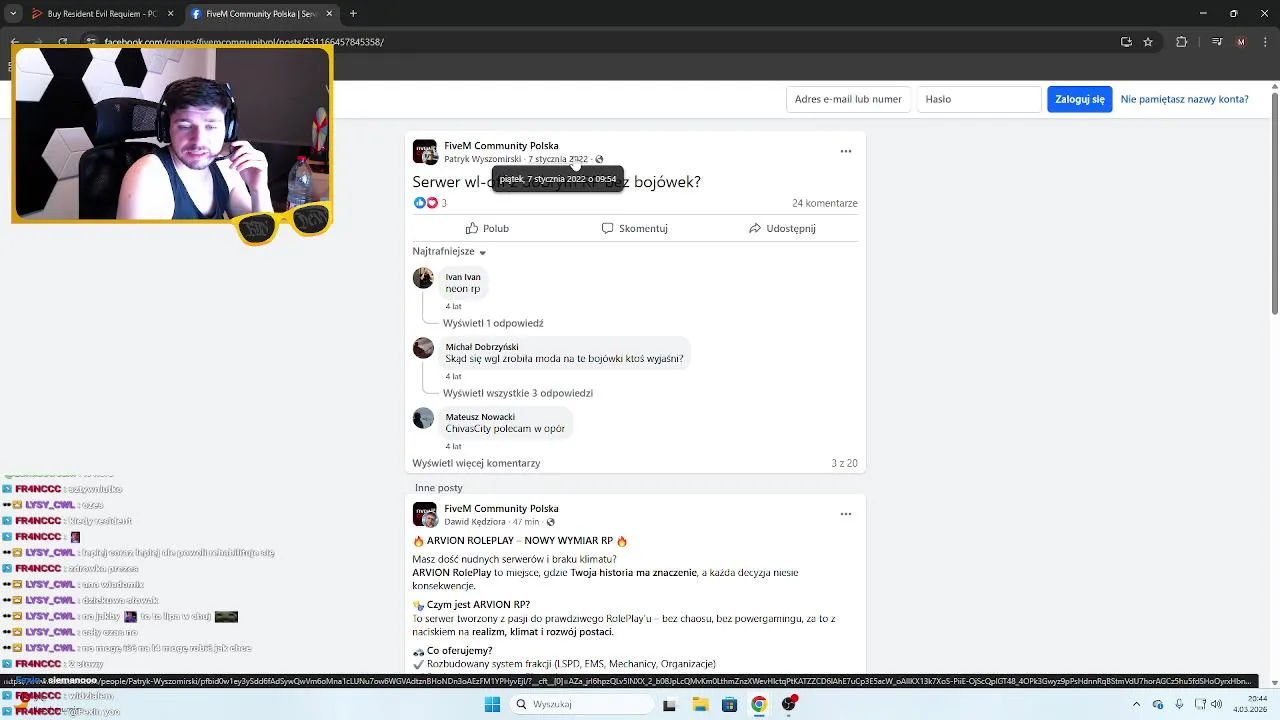Open Task View on the taskbar
Viewport: 1280px width, 720px height.
pyautogui.click(x=669, y=704)
